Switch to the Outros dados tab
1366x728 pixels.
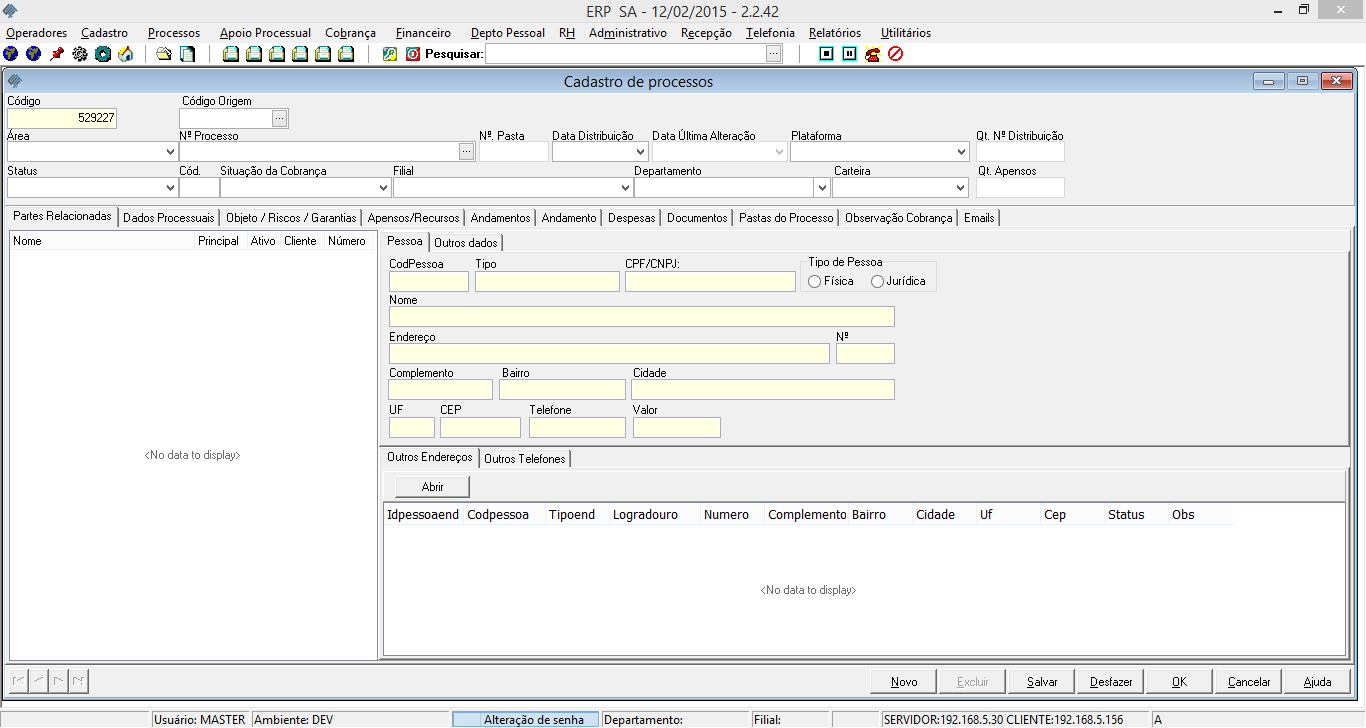[466, 242]
